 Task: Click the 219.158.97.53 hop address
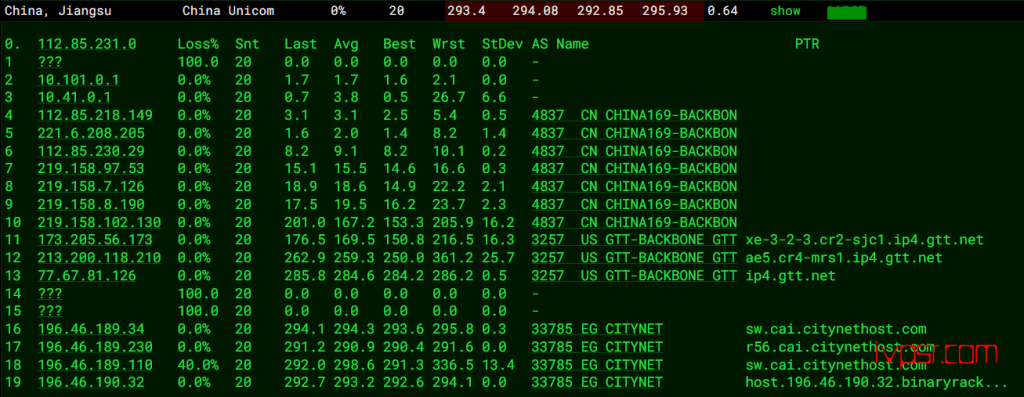(x=91, y=168)
